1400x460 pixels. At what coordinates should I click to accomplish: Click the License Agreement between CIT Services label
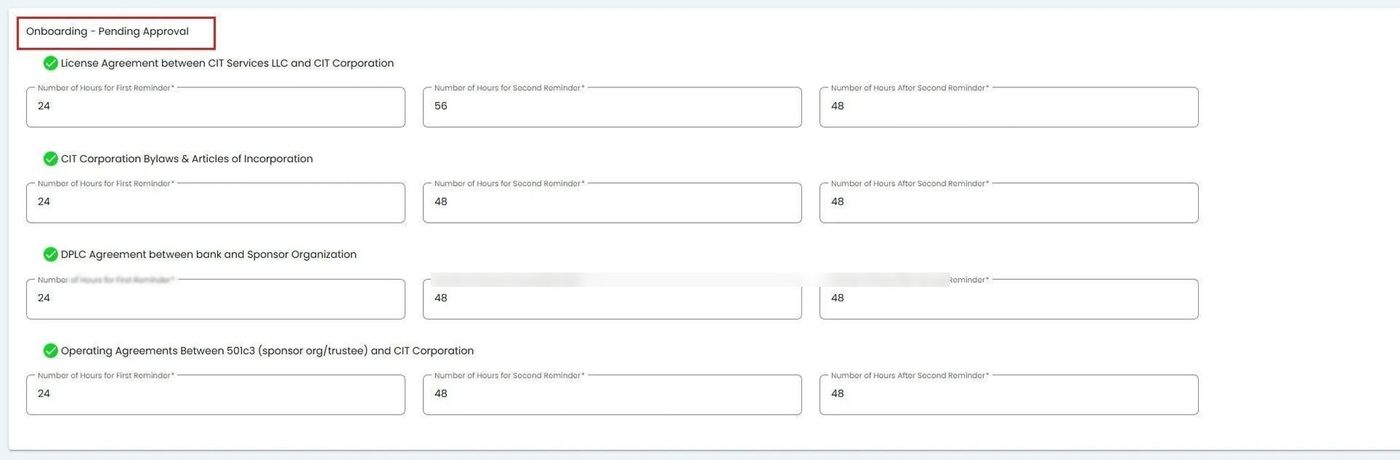[227, 63]
